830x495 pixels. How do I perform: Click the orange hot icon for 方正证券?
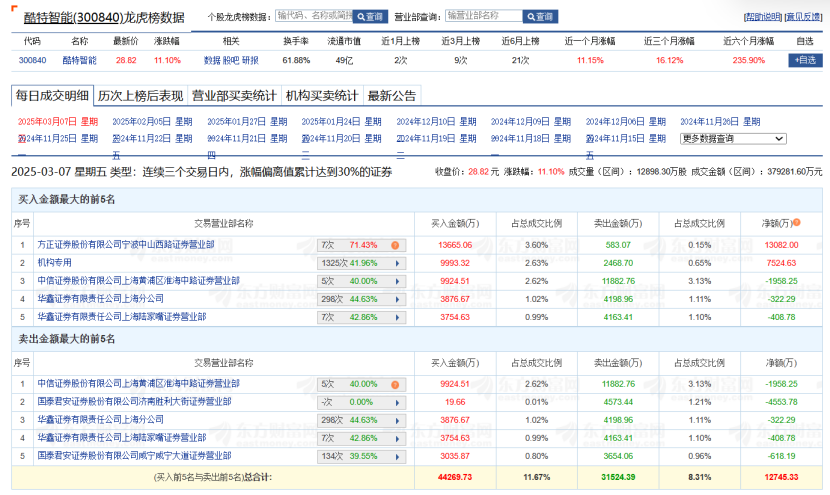click(395, 245)
